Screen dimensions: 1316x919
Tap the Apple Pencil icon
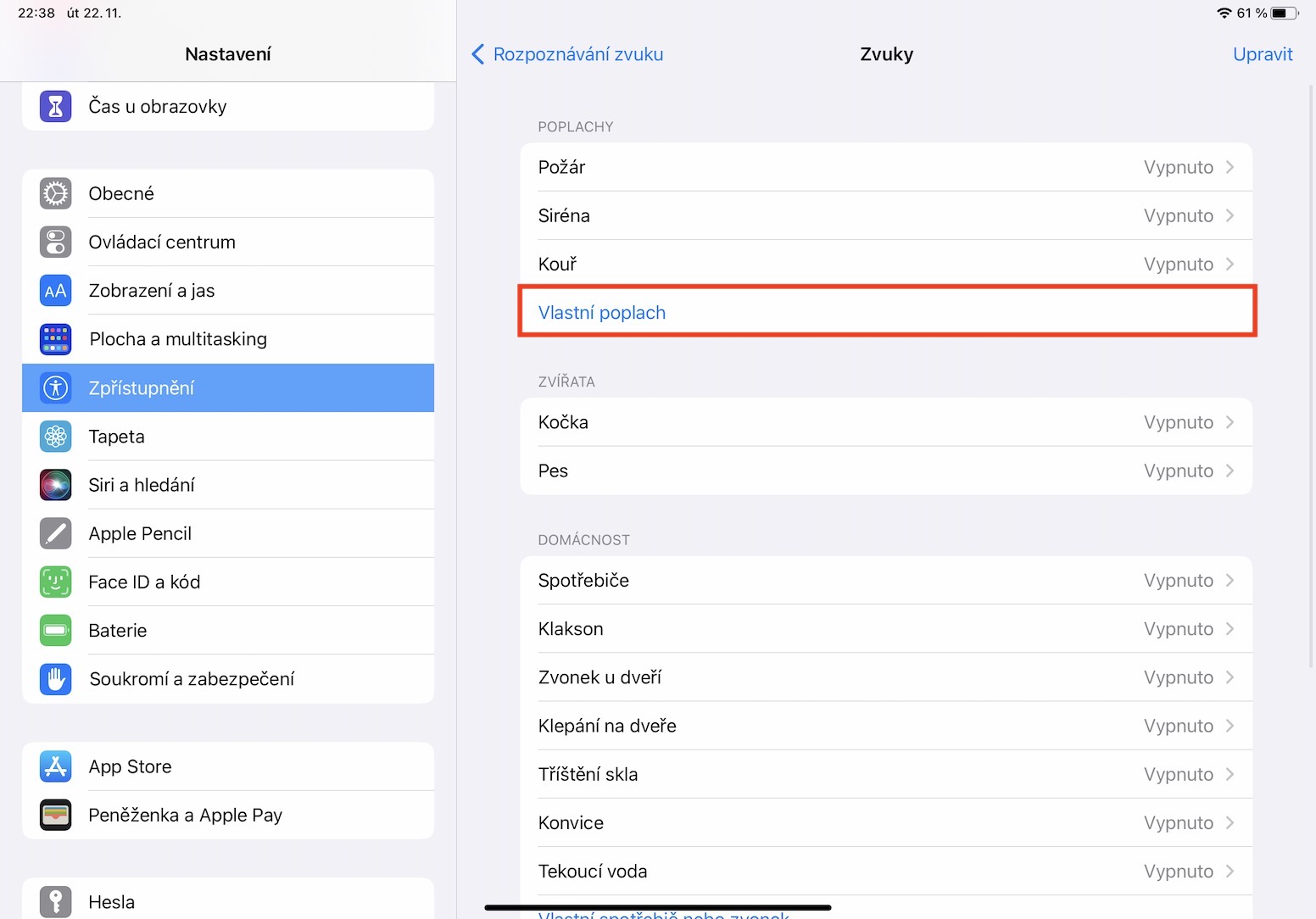point(56,533)
